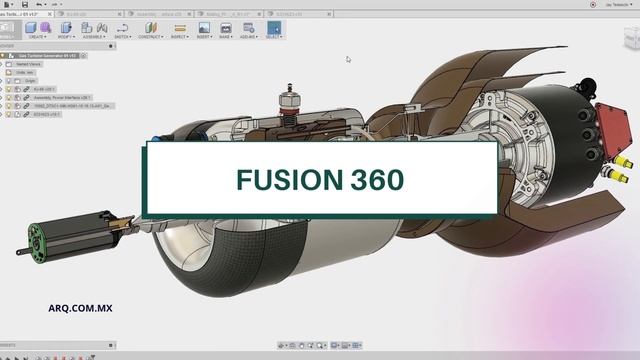
Task: Open the INSERT dropdown menu
Action: click(x=204, y=37)
